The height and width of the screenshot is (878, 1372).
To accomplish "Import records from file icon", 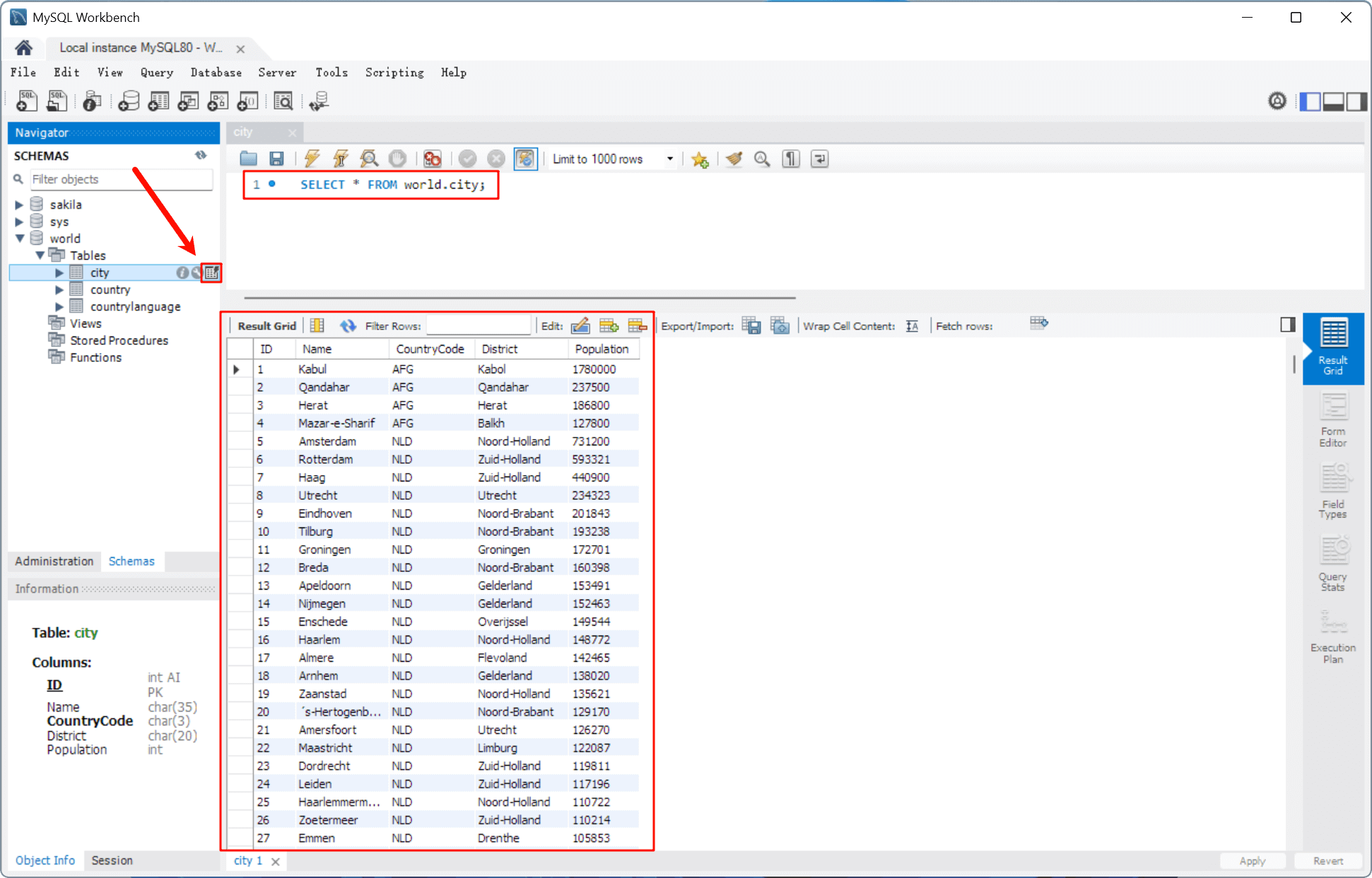I will (780, 325).
